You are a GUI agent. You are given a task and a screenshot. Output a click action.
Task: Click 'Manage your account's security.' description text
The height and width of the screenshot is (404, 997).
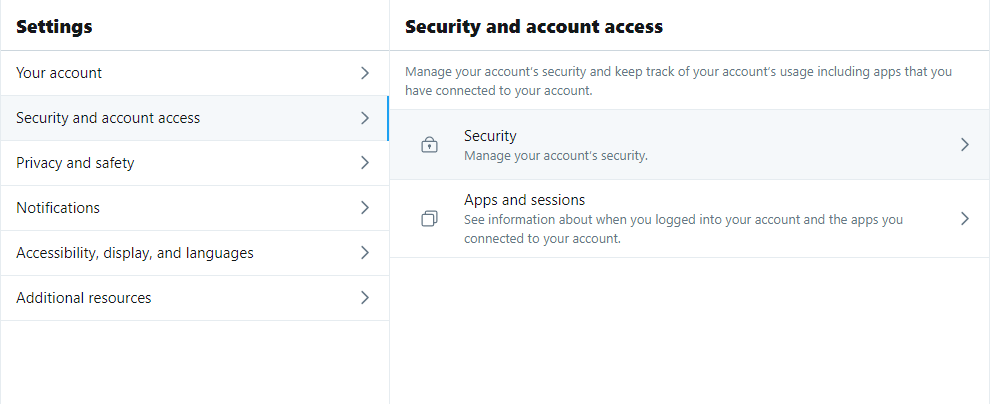[556, 156]
